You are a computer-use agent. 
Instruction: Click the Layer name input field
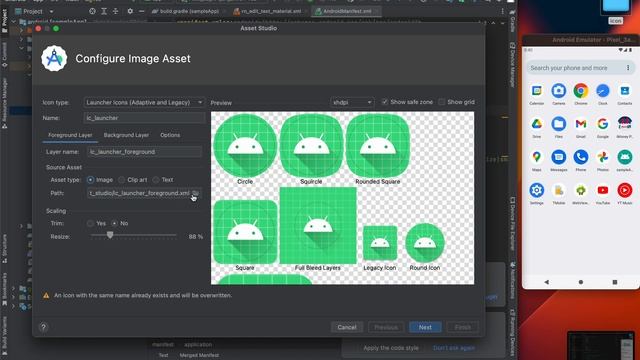[x=144, y=152]
